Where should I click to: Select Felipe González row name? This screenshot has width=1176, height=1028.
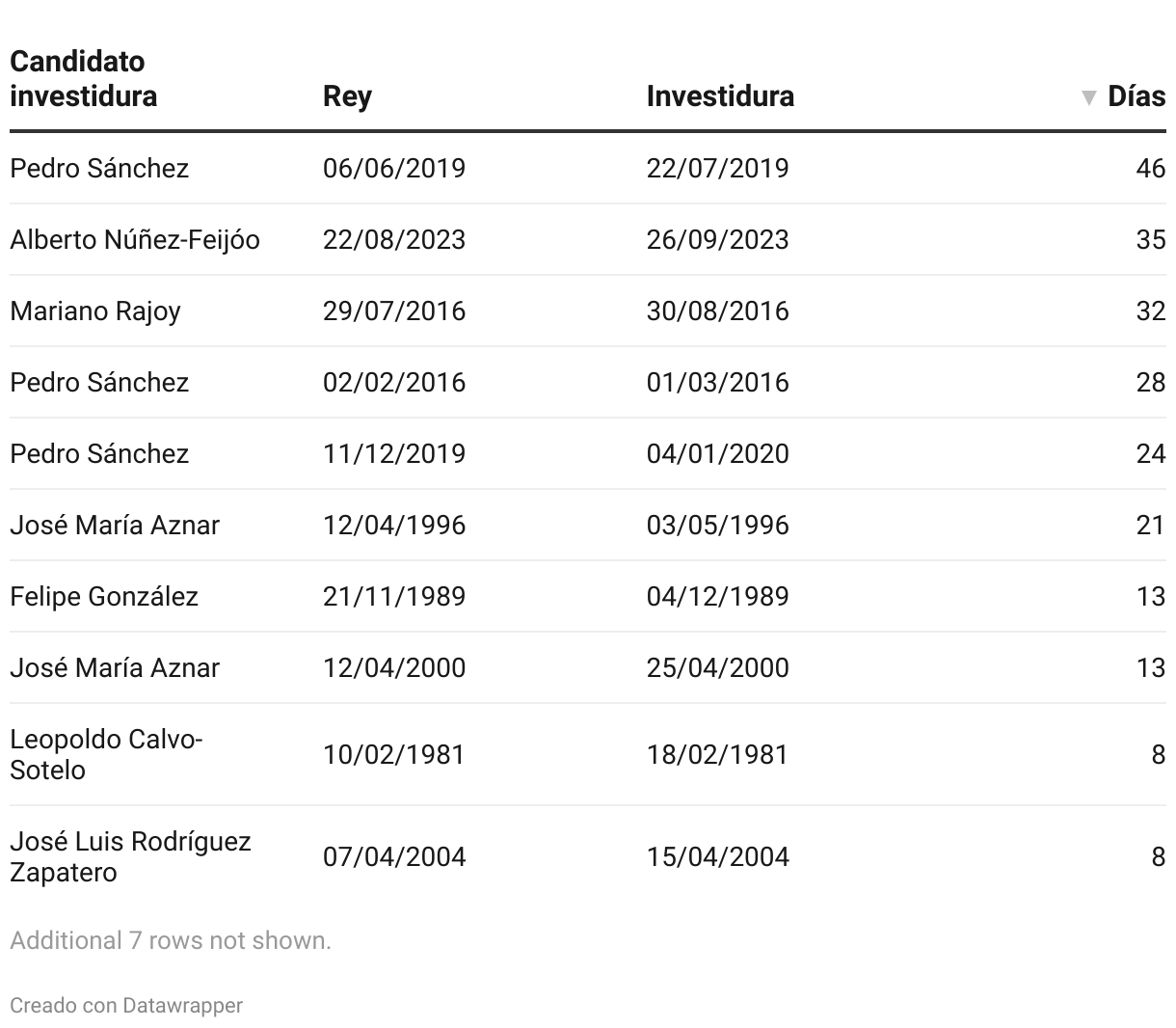[104, 596]
